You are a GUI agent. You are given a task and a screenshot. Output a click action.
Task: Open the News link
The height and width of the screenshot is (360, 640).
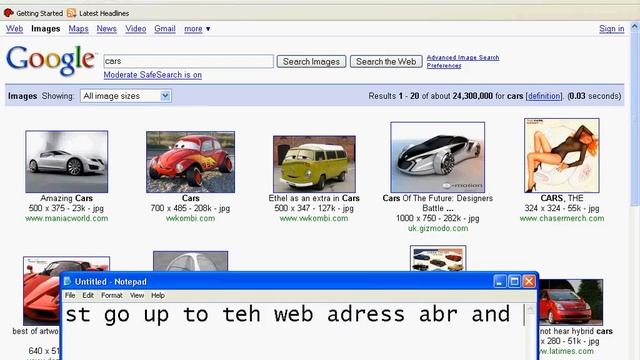pyautogui.click(x=107, y=29)
